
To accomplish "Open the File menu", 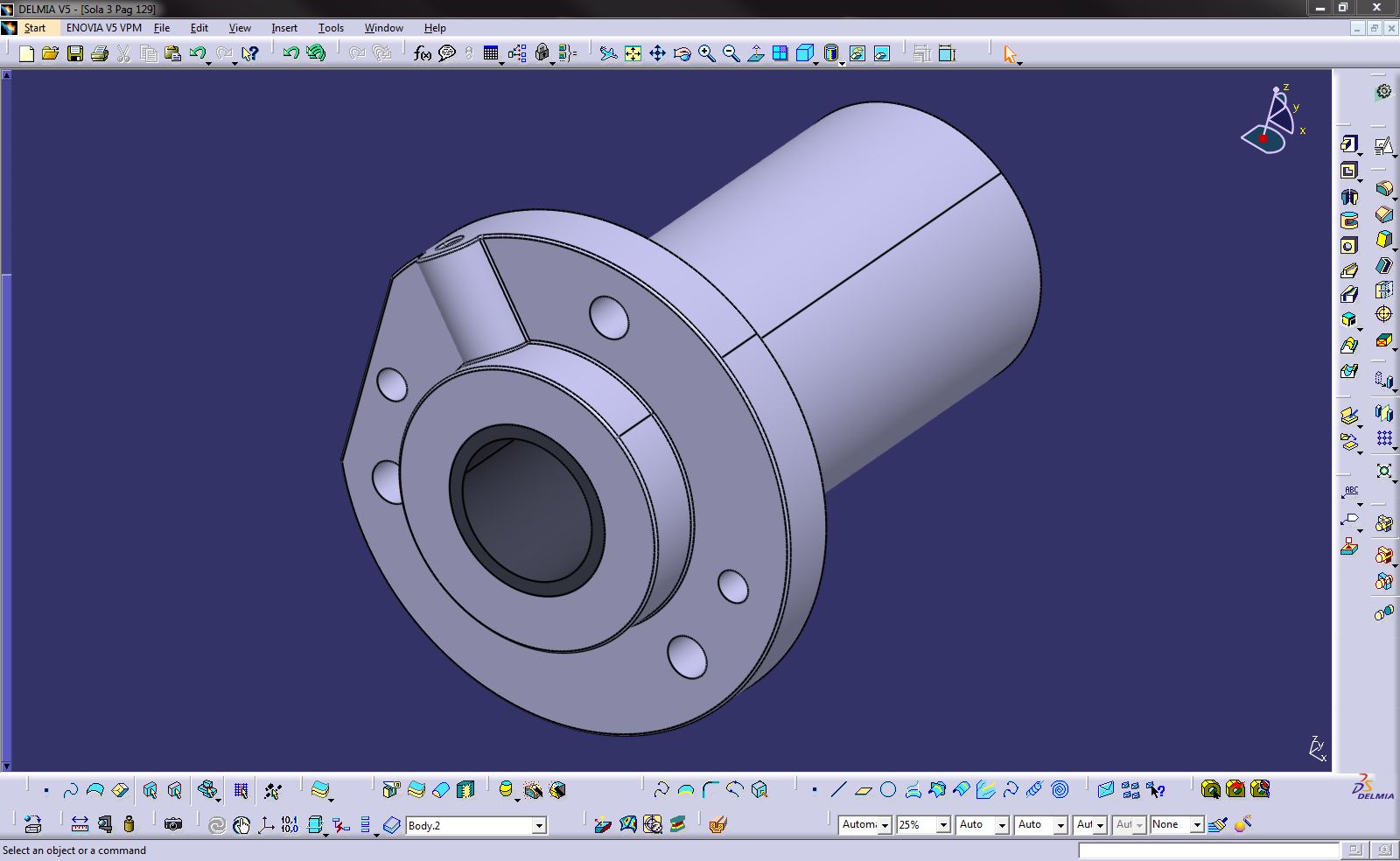I will click(162, 28).
